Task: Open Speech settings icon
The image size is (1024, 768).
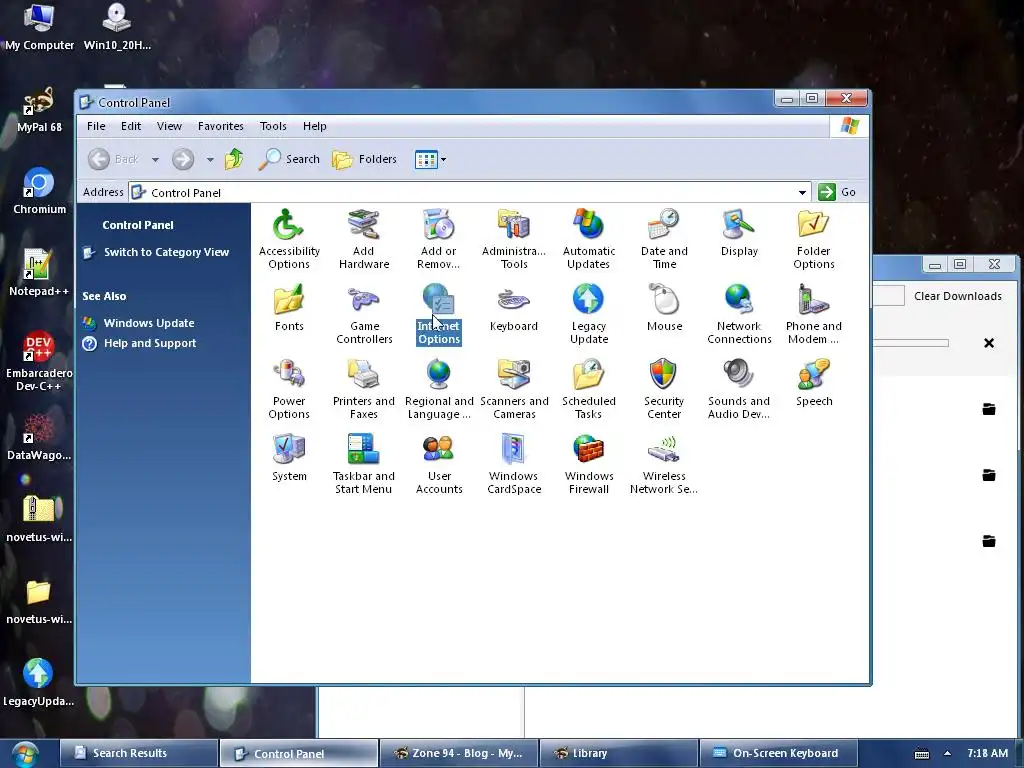Action: tap(814, 383)
